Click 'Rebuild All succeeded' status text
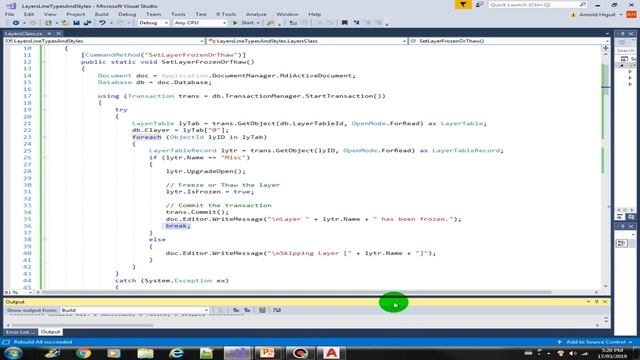The image size is (640, 360). coord(43,342)
